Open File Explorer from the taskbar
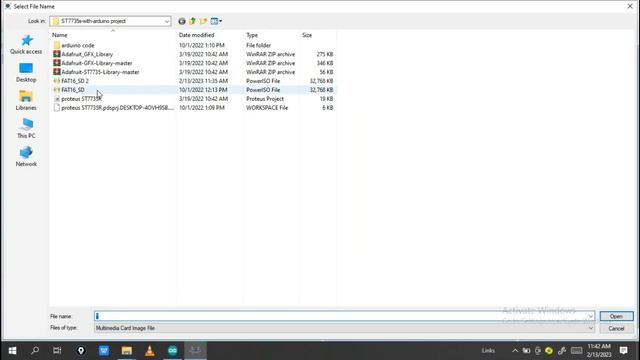The height and width of the screenshot is (360, 640). tap(127, 351)
